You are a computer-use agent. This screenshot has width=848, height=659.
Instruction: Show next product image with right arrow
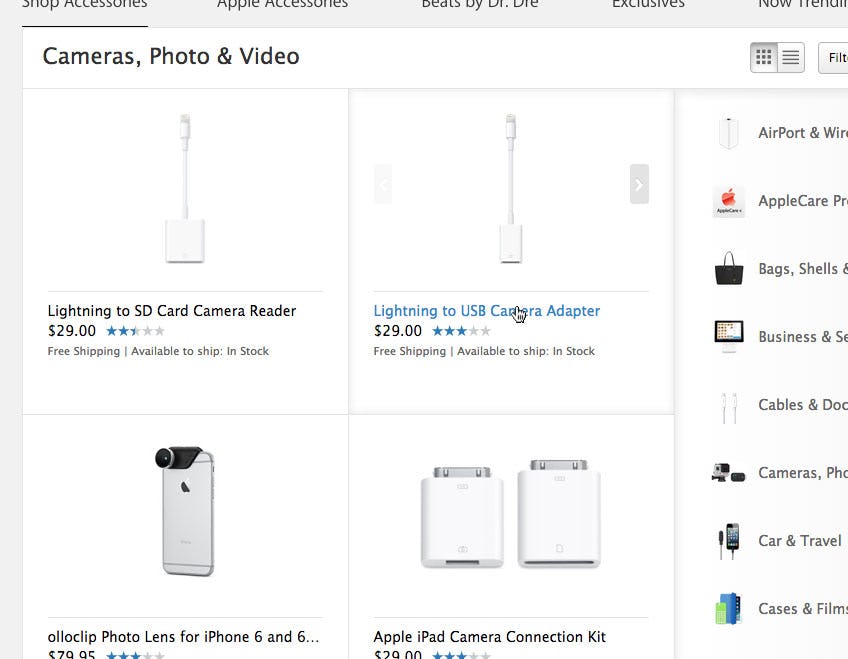tap(639, 184)
